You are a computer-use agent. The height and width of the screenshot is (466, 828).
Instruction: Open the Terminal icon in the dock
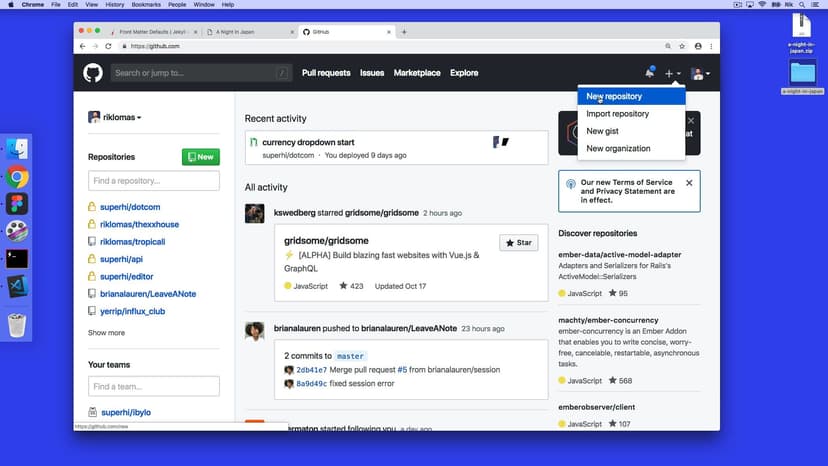pyautogui.click(x=17, y=258)
